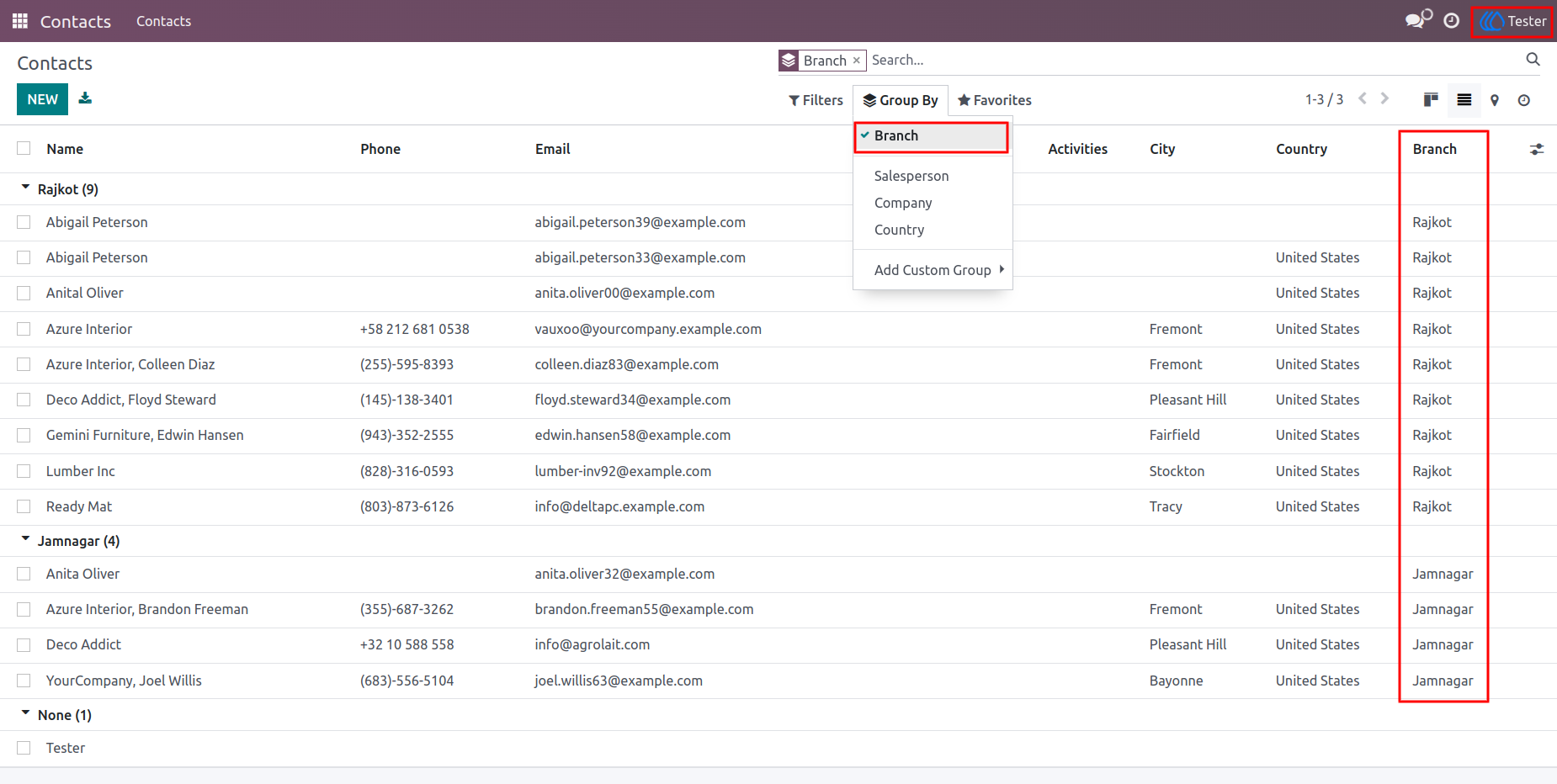Image resolution: width=1557 pixels, height=784 pixels.
Task: Sort by the Name column header
Action: click(x=65, y=149)
